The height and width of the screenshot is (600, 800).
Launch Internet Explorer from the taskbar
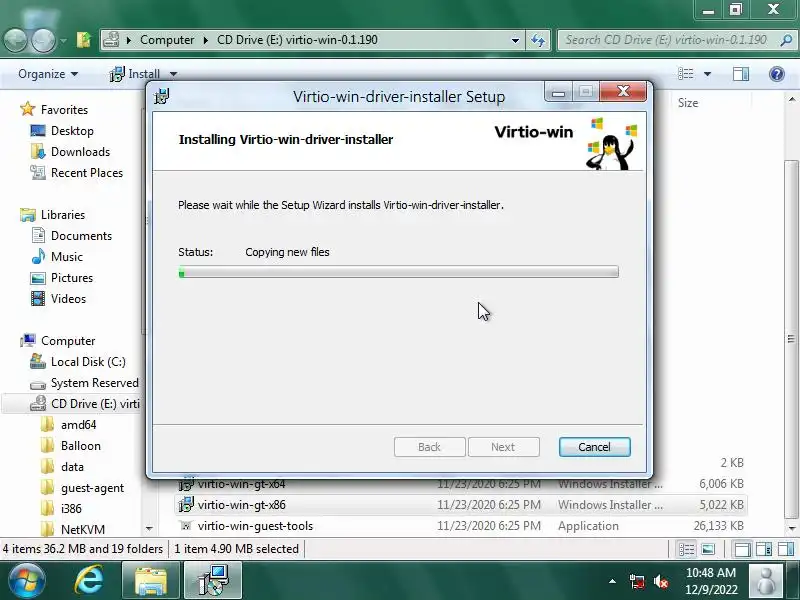[89, 581]
